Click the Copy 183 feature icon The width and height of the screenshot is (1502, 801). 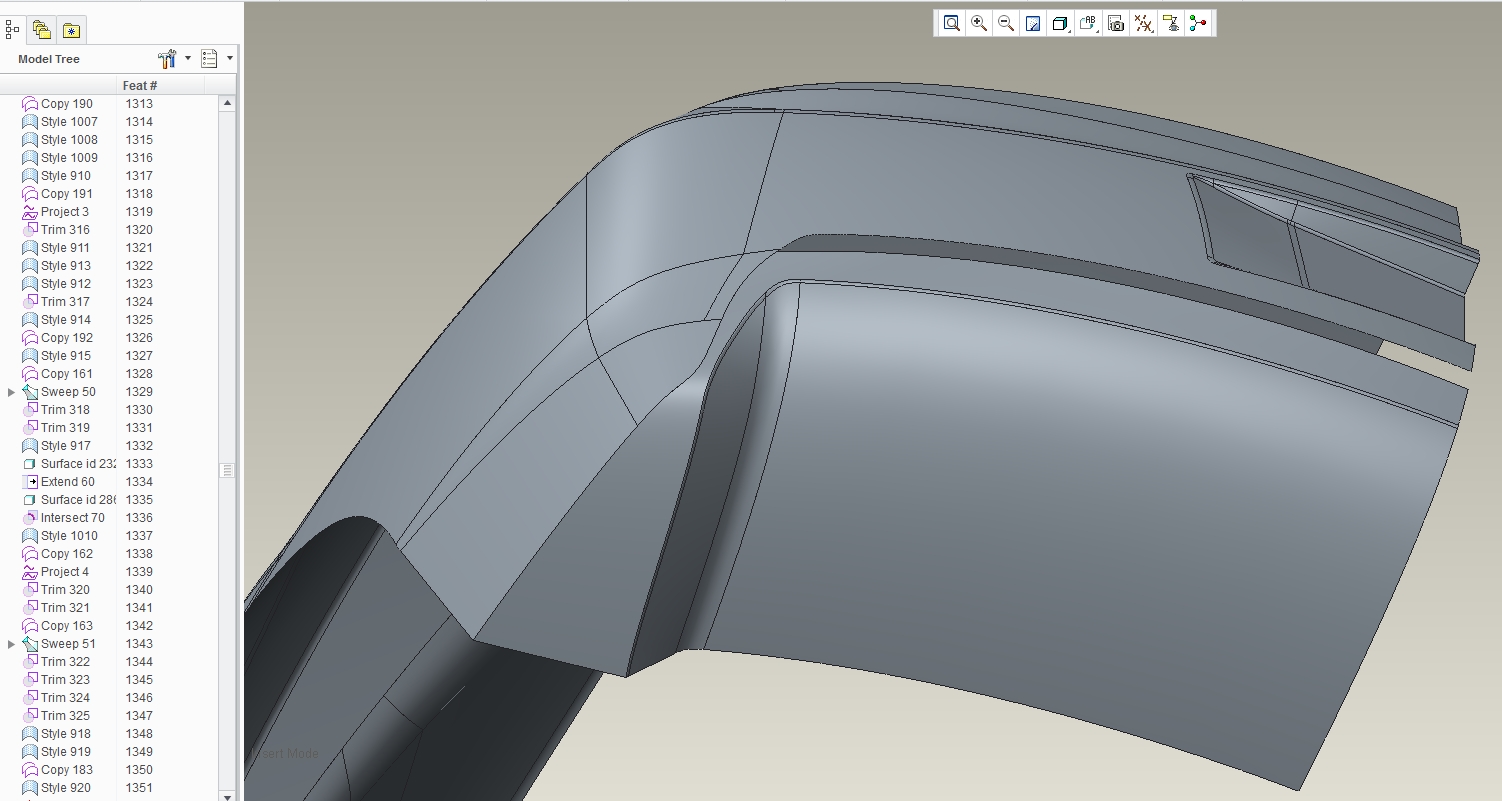[30, 770]
